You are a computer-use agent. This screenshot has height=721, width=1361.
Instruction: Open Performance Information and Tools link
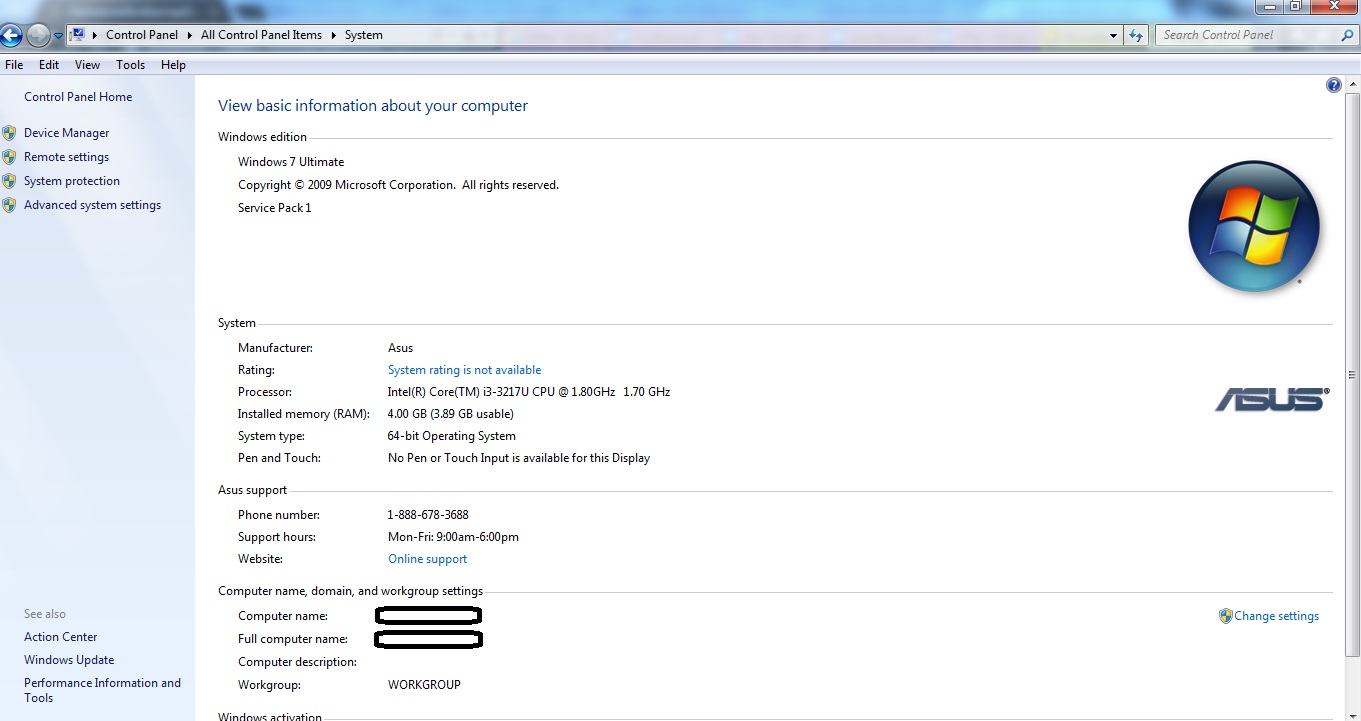pyautogui.click(x=102, y=690)
